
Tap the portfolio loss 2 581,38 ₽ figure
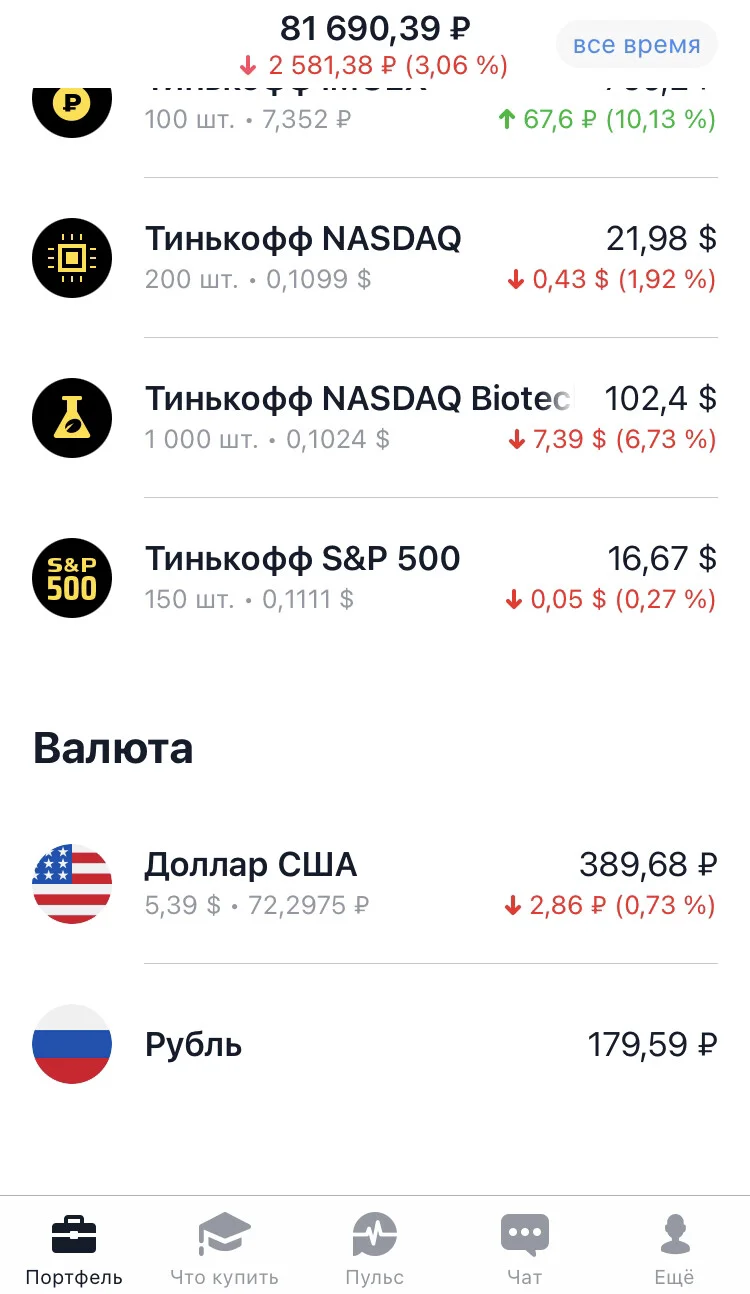[x=334, y=66]
